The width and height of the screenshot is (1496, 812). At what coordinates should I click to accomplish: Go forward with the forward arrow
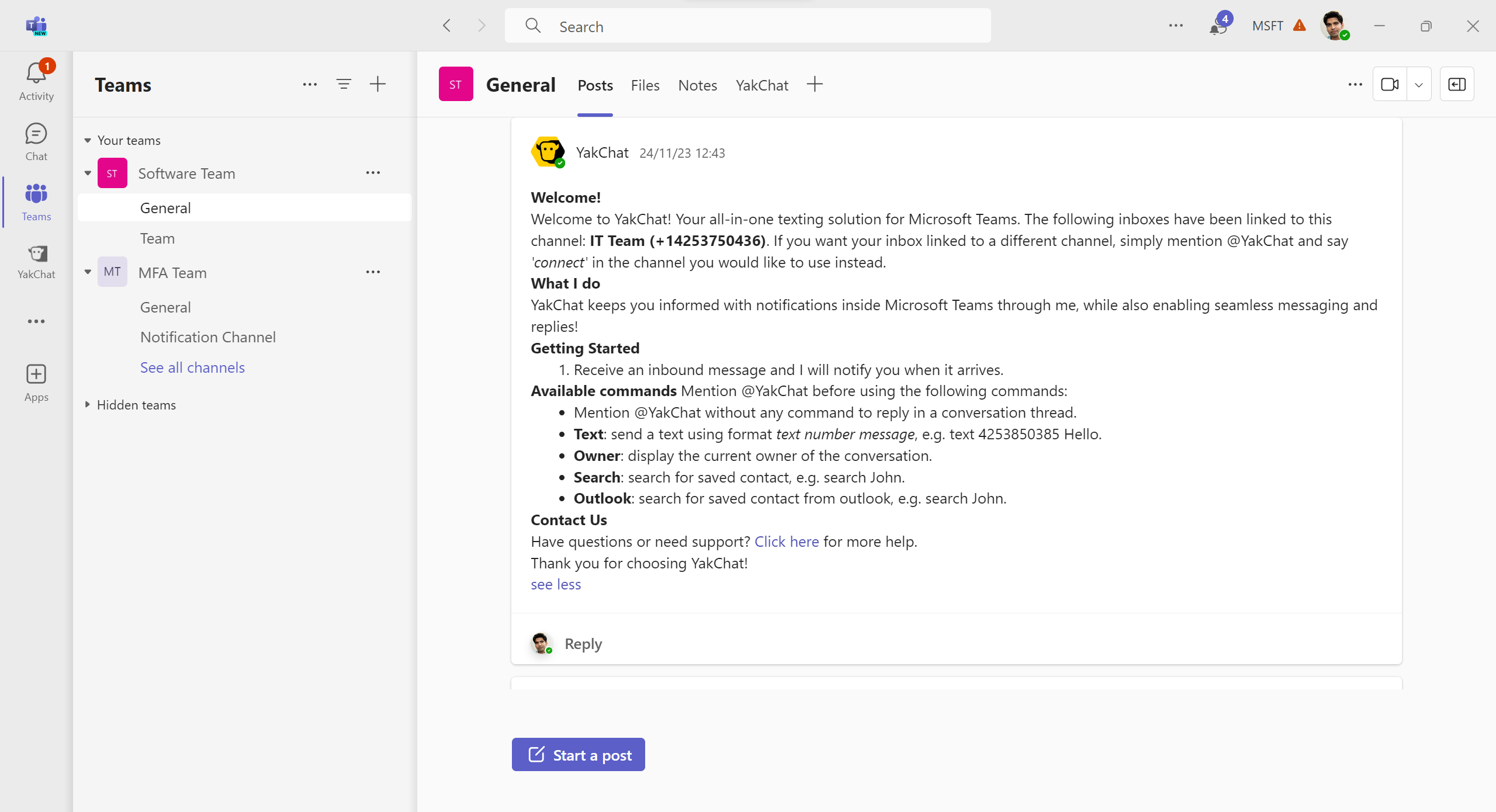point(482,26)
